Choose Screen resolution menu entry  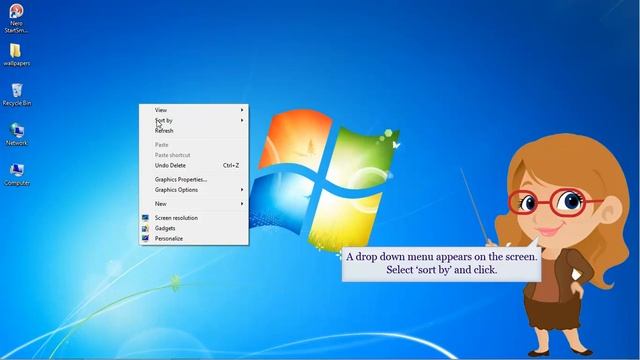[x=193, y=218]
